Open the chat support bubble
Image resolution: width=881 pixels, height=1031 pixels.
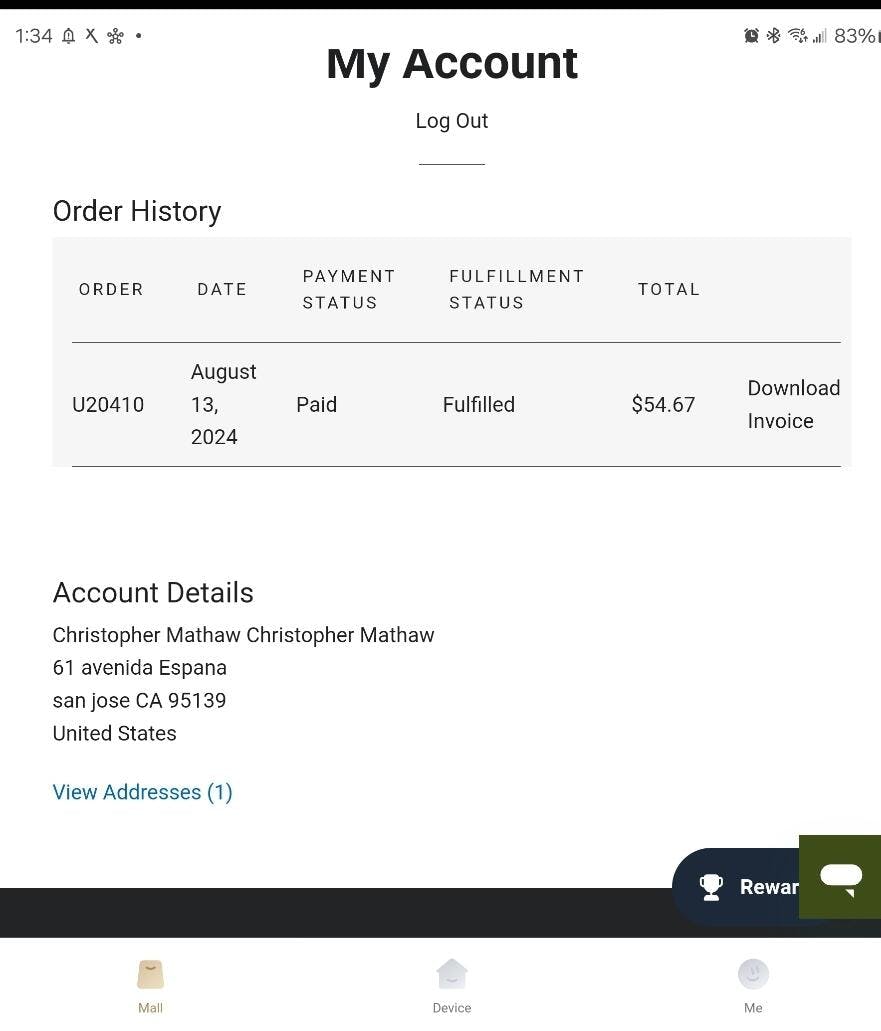(x=840, y=877)
